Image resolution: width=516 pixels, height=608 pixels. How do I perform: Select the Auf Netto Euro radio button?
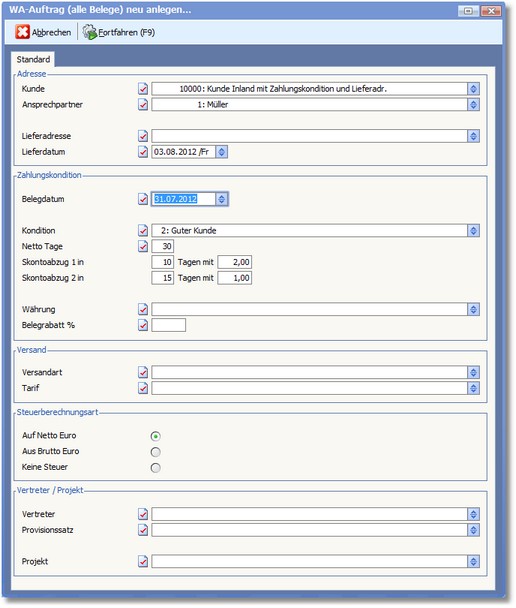[x=155, y=436]
